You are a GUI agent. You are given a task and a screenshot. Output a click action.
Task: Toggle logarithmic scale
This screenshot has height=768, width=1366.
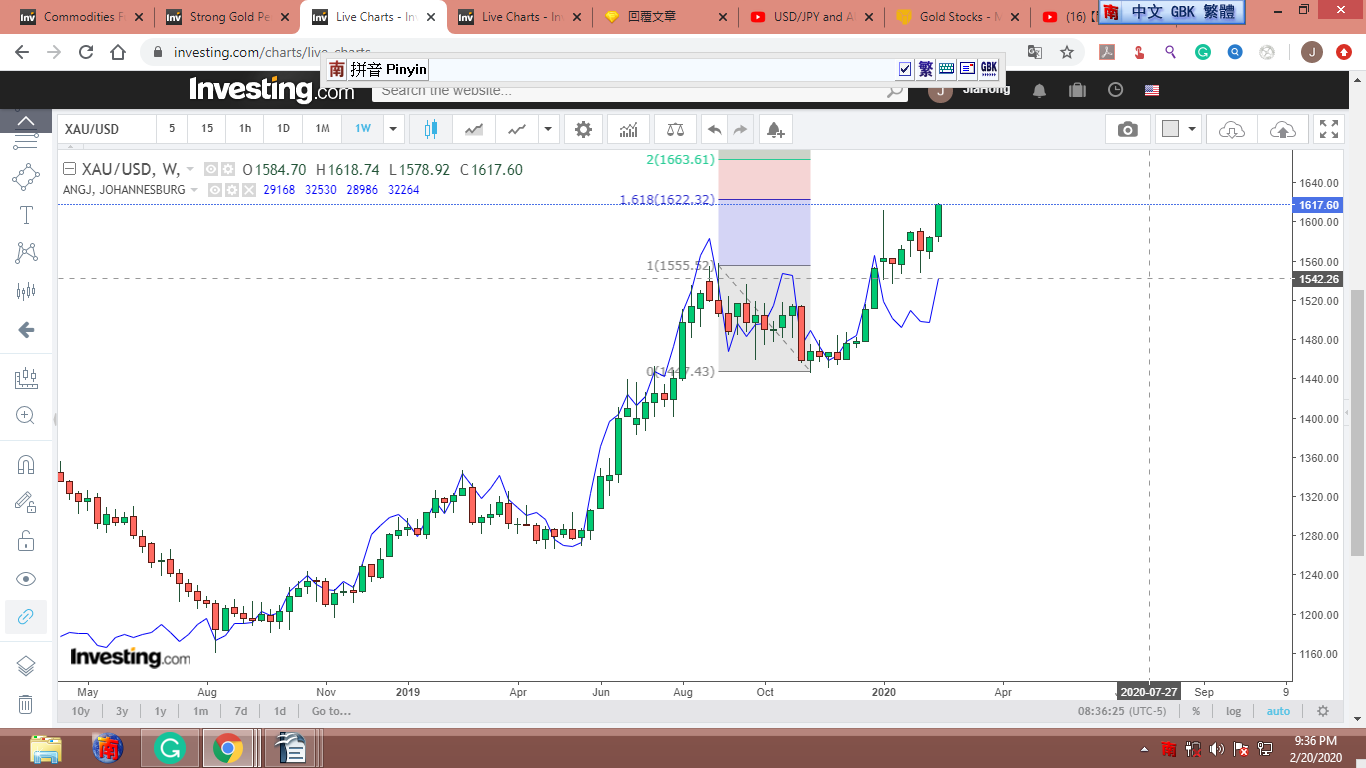pyautogui.click(x=1234, y=711)
